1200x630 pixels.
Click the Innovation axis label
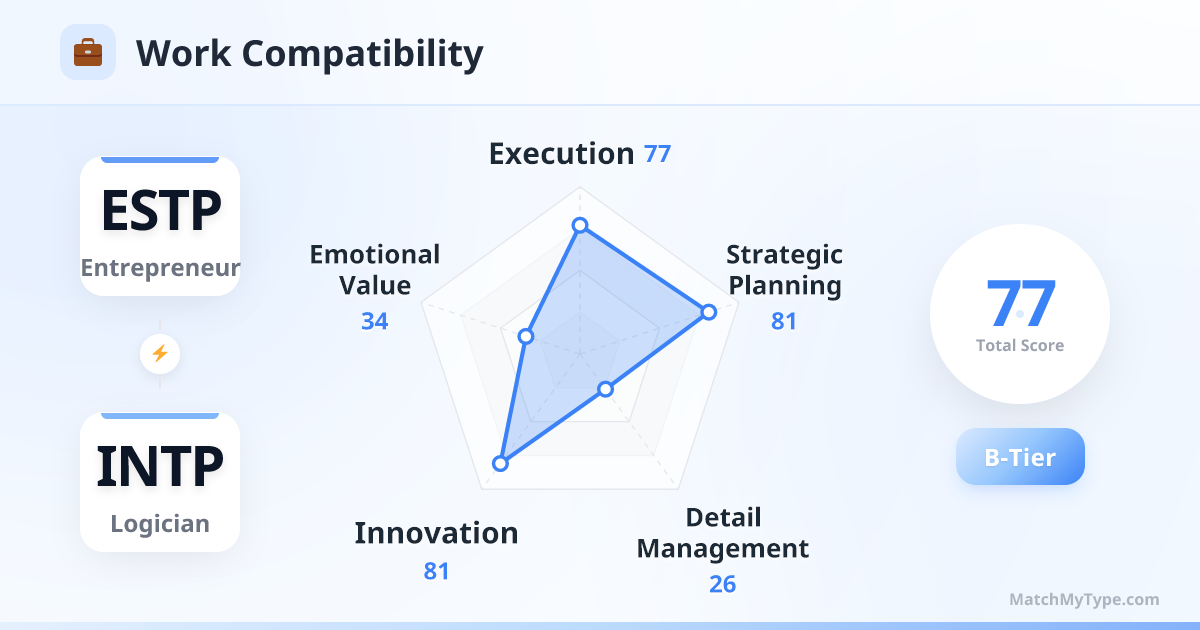click(x=436, y=533)
